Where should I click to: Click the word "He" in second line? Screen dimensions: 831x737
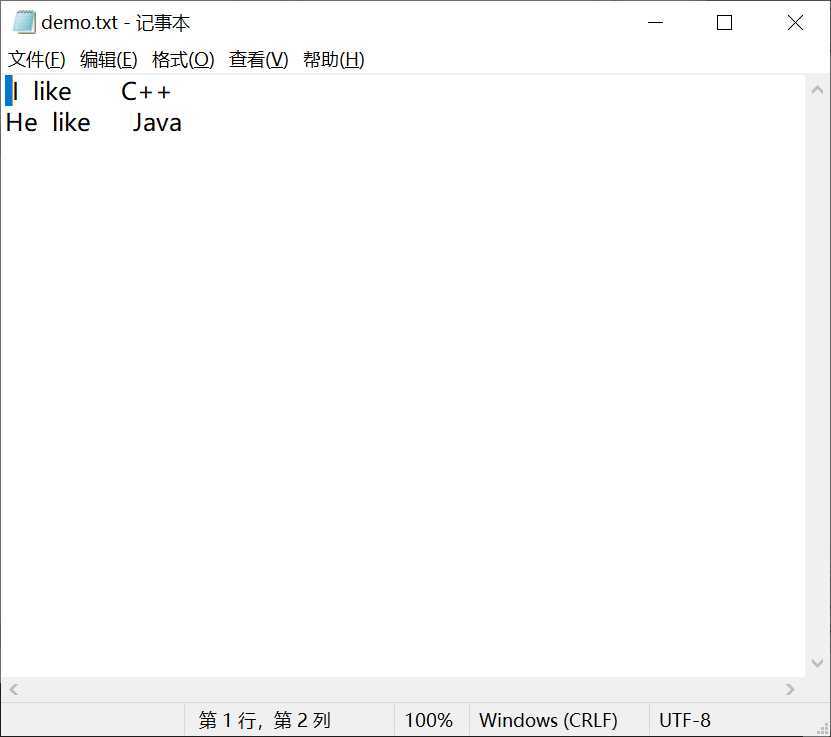pos(22,123)
